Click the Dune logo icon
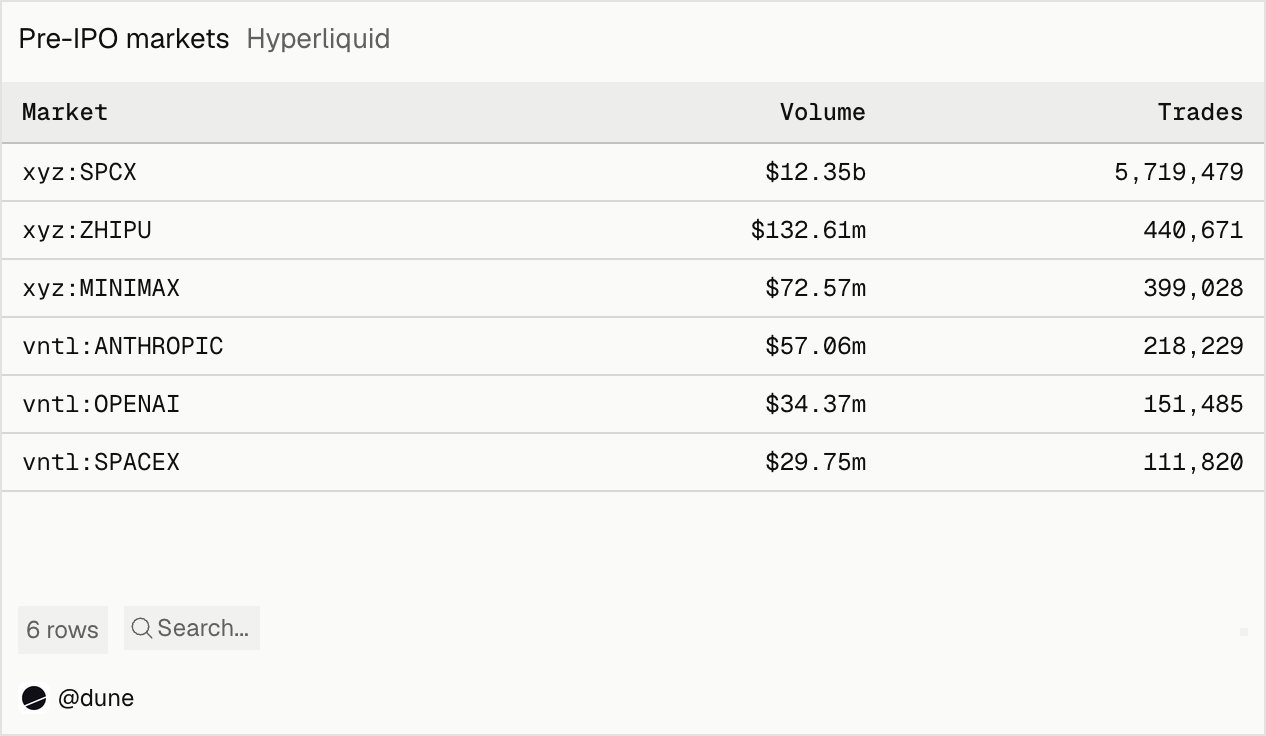Viewport: 1266px width, 736px height. [x=34, y=698]
